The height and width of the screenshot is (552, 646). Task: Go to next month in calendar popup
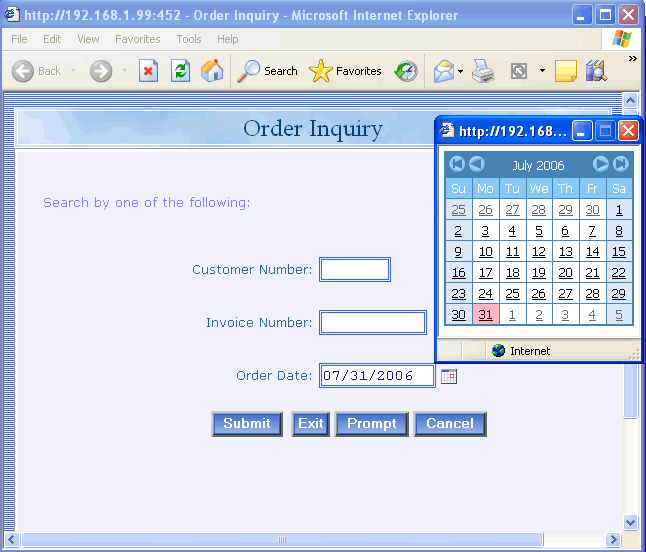tap(600, 164)
